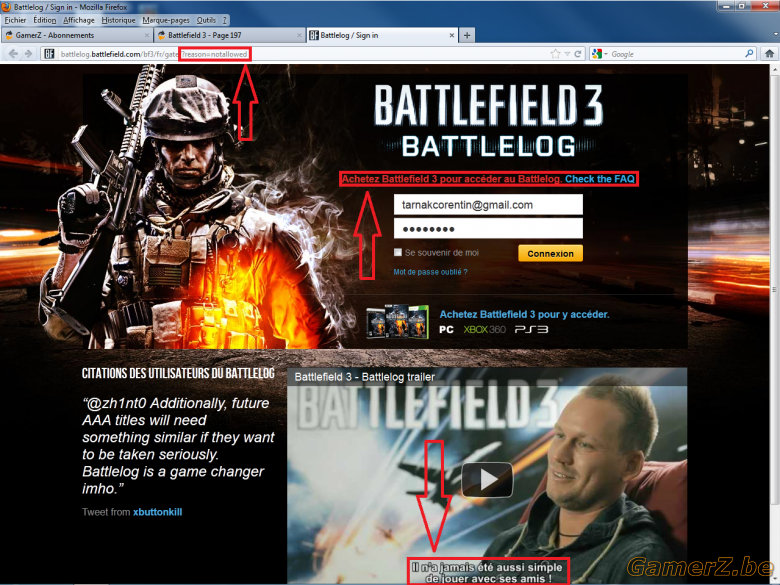Image resolution: width=780 pixels, height=585 pixels.
Task: Close the Battlelog / Sign in tab
Action: pos(452,35)
